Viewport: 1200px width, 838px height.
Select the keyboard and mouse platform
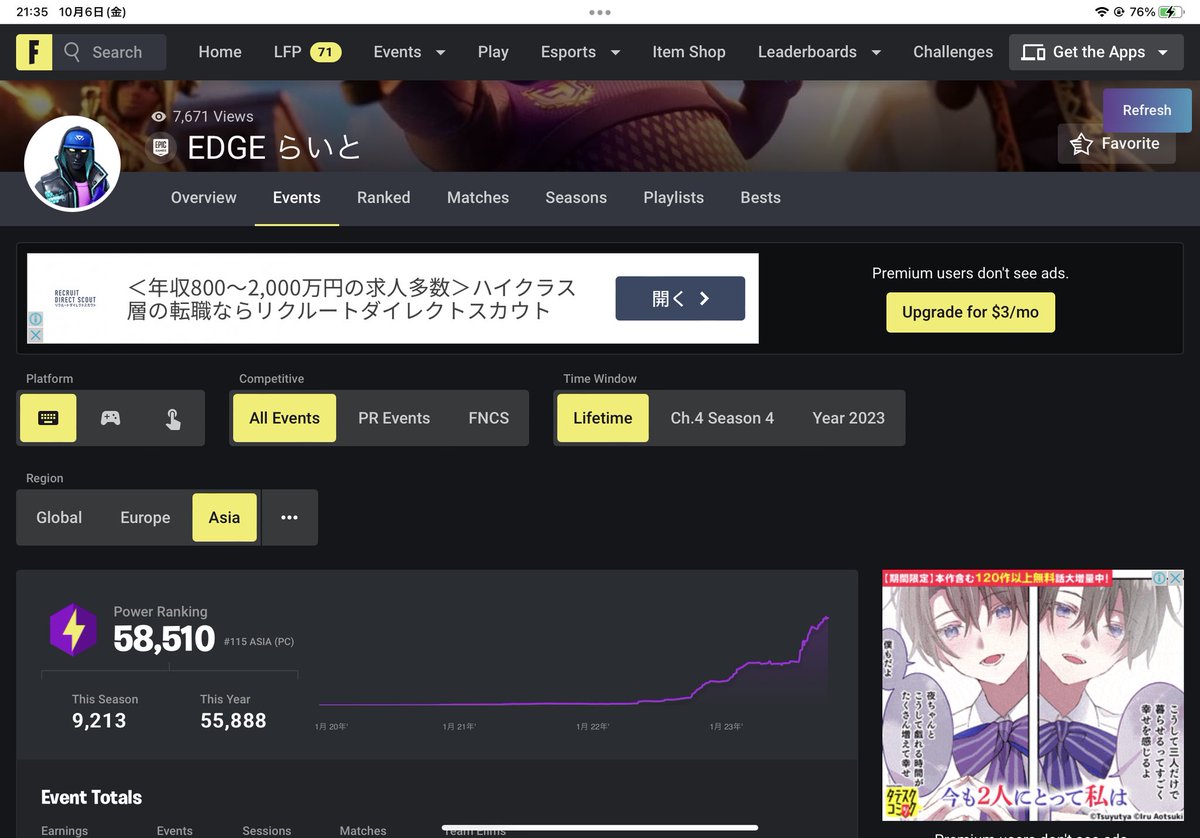[x=48, y=418]
